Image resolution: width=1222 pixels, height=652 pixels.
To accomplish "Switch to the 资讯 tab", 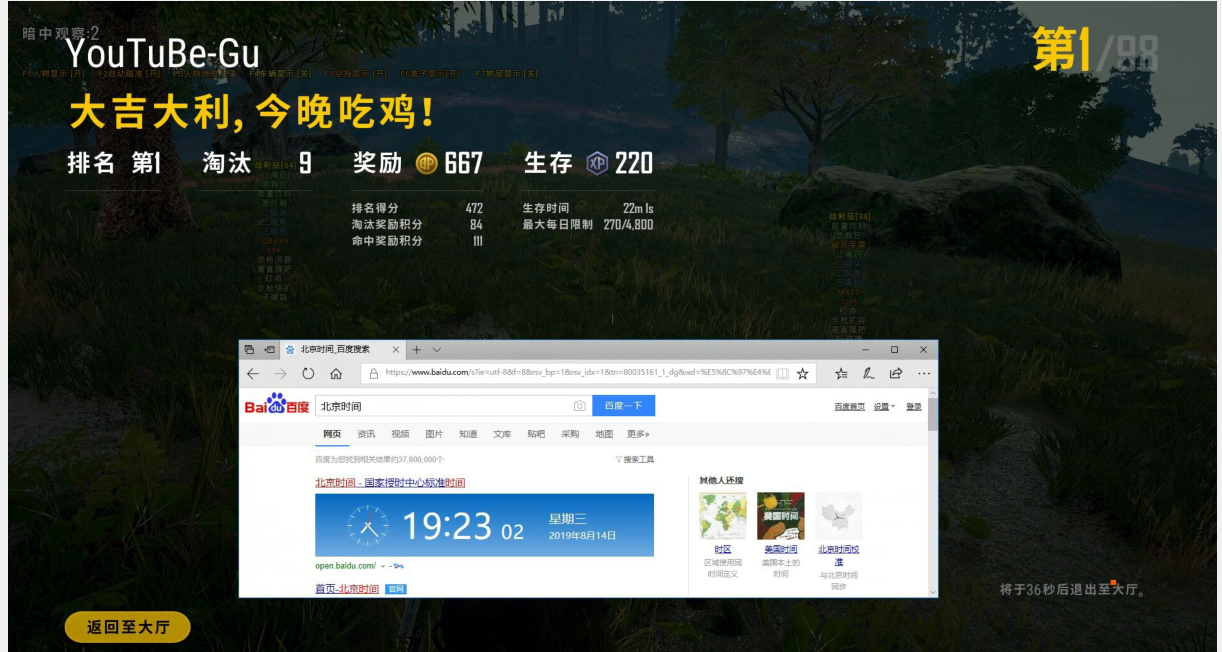I will click(x=366, y=434).
